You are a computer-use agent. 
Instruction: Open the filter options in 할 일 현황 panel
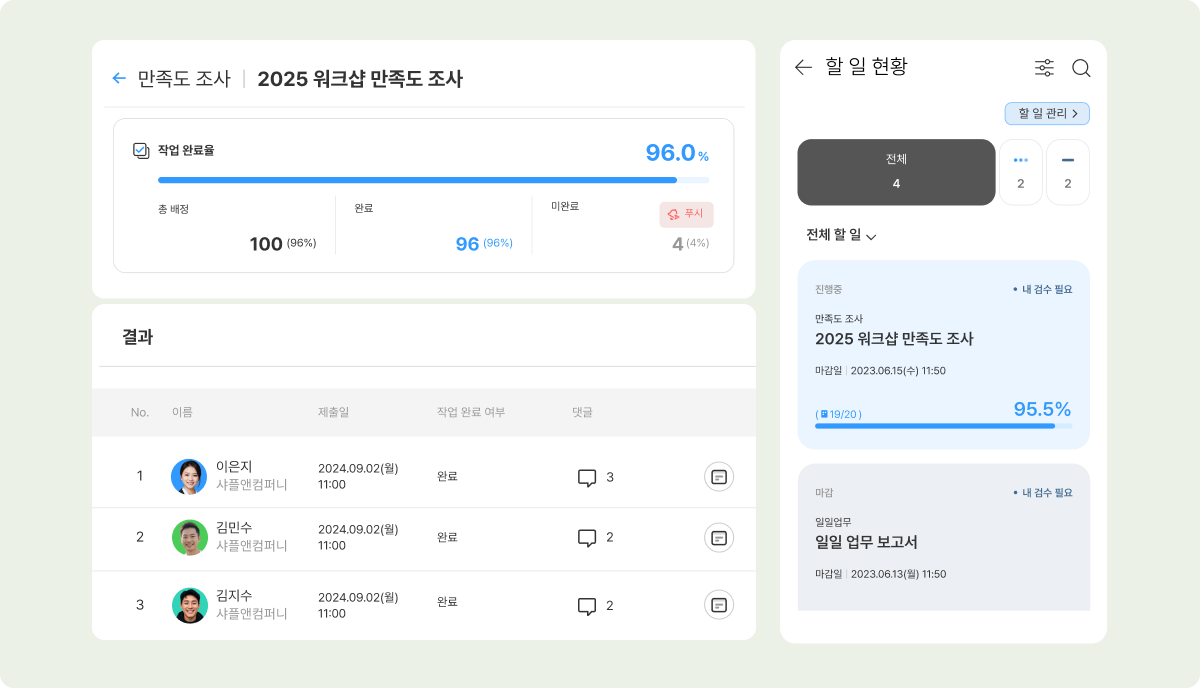(1044, 68)
